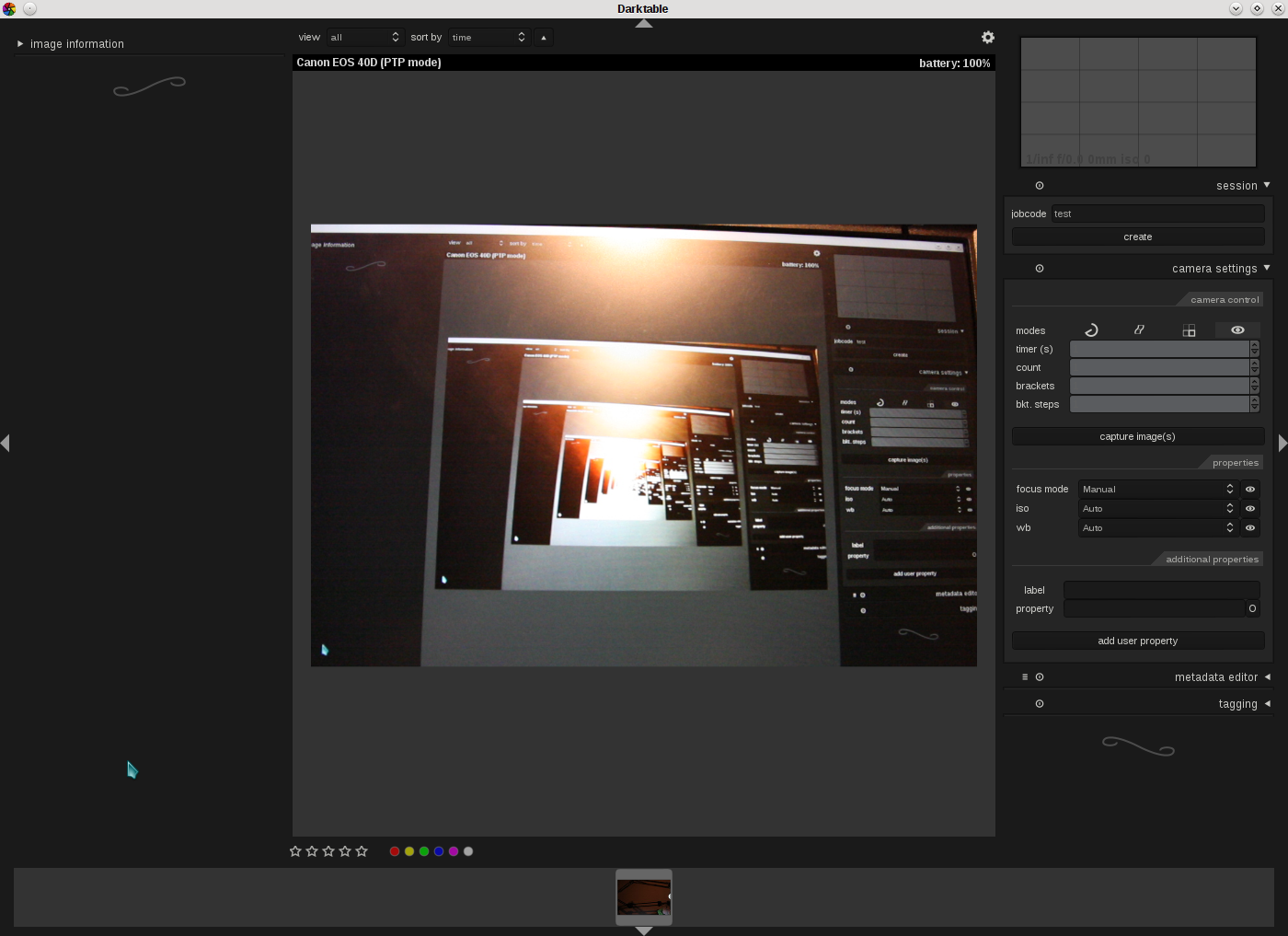Collapse the bottom filmstrip panel arrow
This screenshot has height=936, width=1288.
(644, 930)
